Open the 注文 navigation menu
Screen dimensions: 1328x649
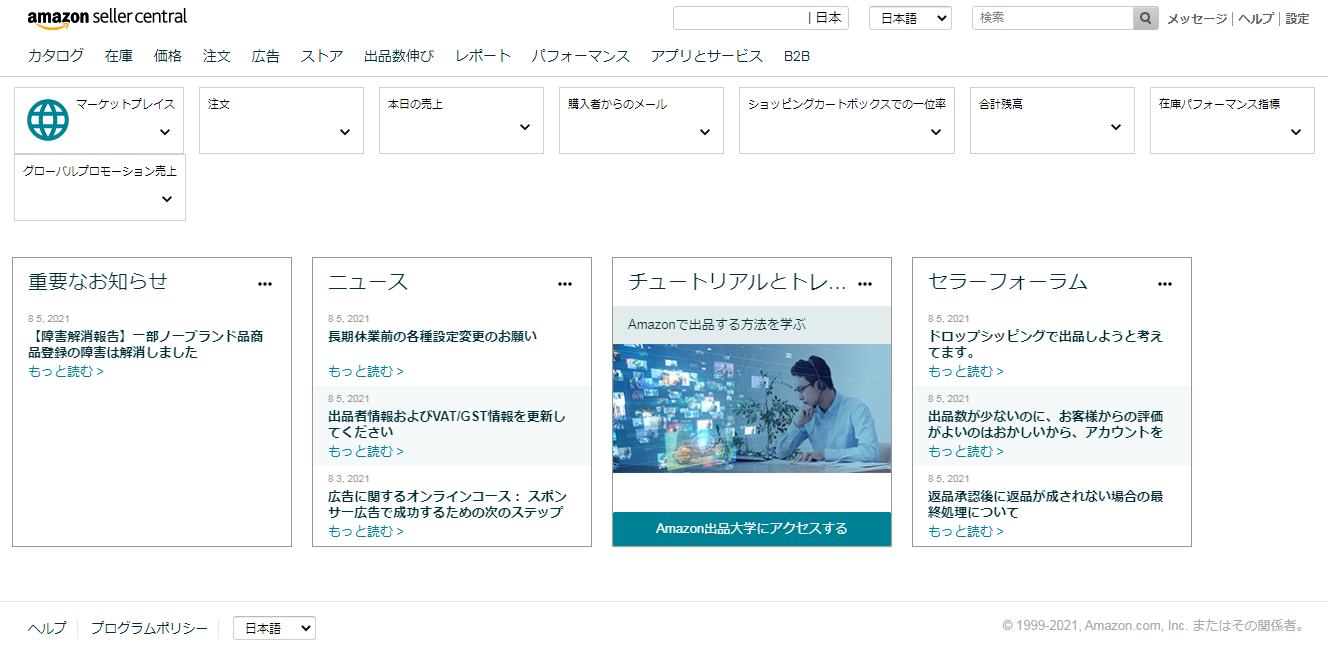click(217, 56)
